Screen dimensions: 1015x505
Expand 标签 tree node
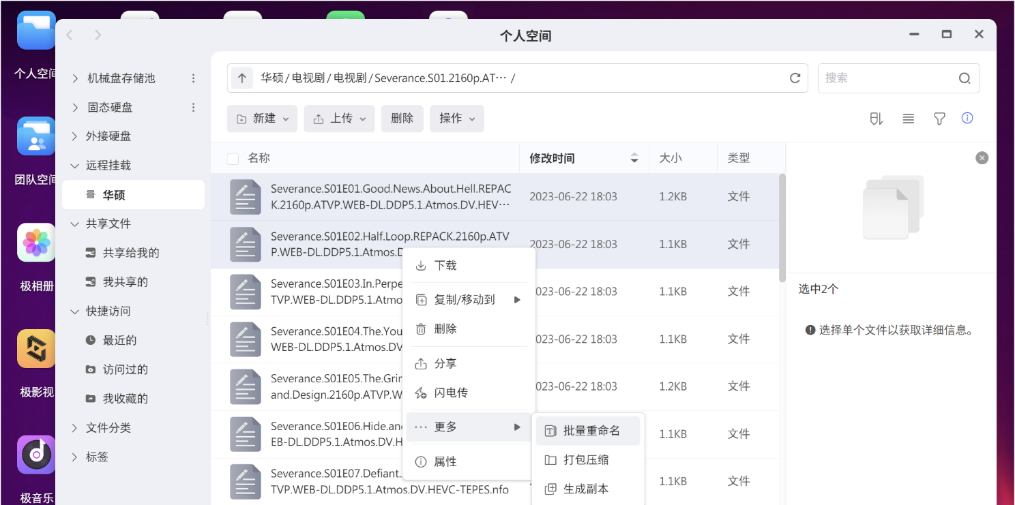[74, 457]
